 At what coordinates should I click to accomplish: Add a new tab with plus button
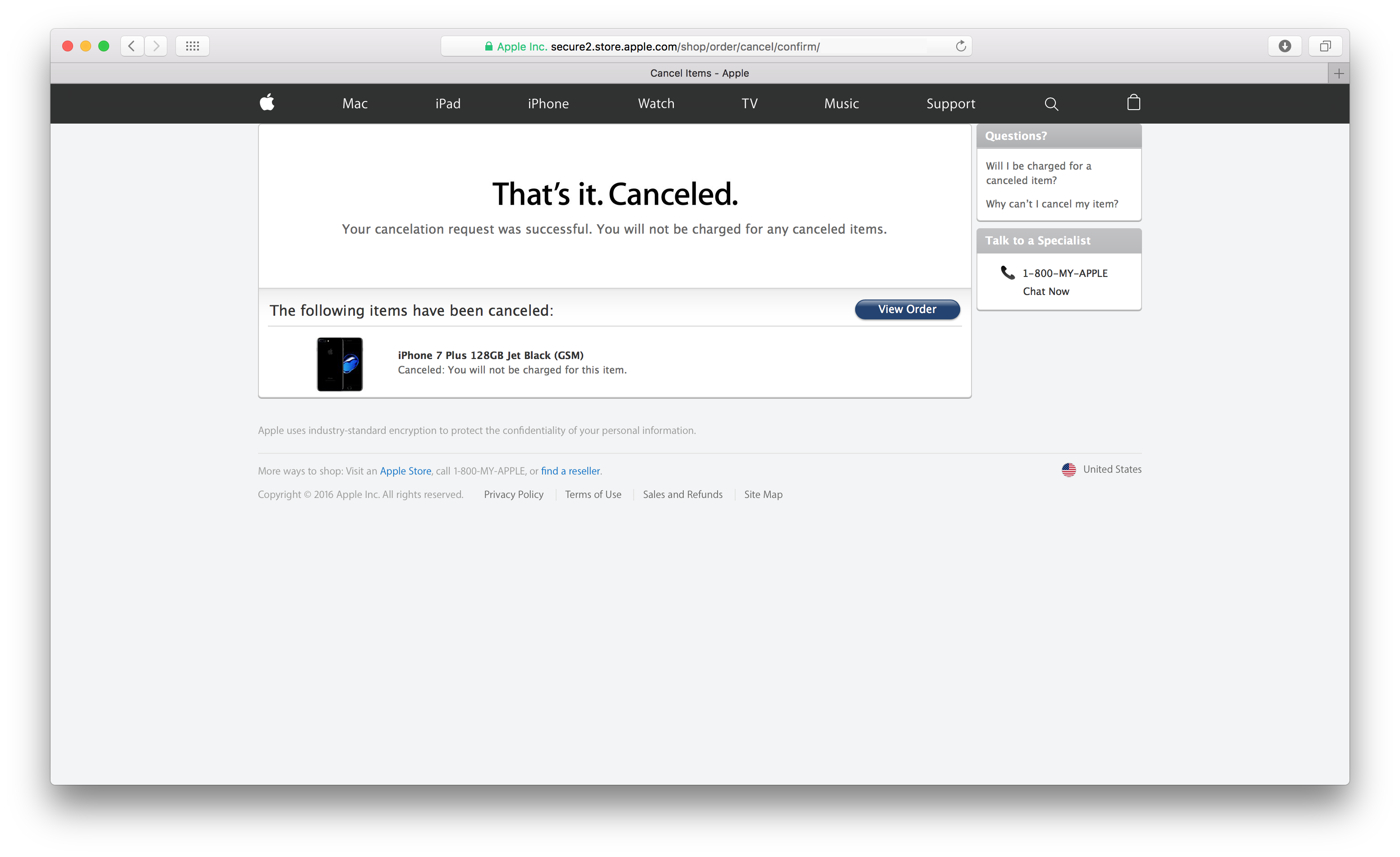coord(1339,74)
